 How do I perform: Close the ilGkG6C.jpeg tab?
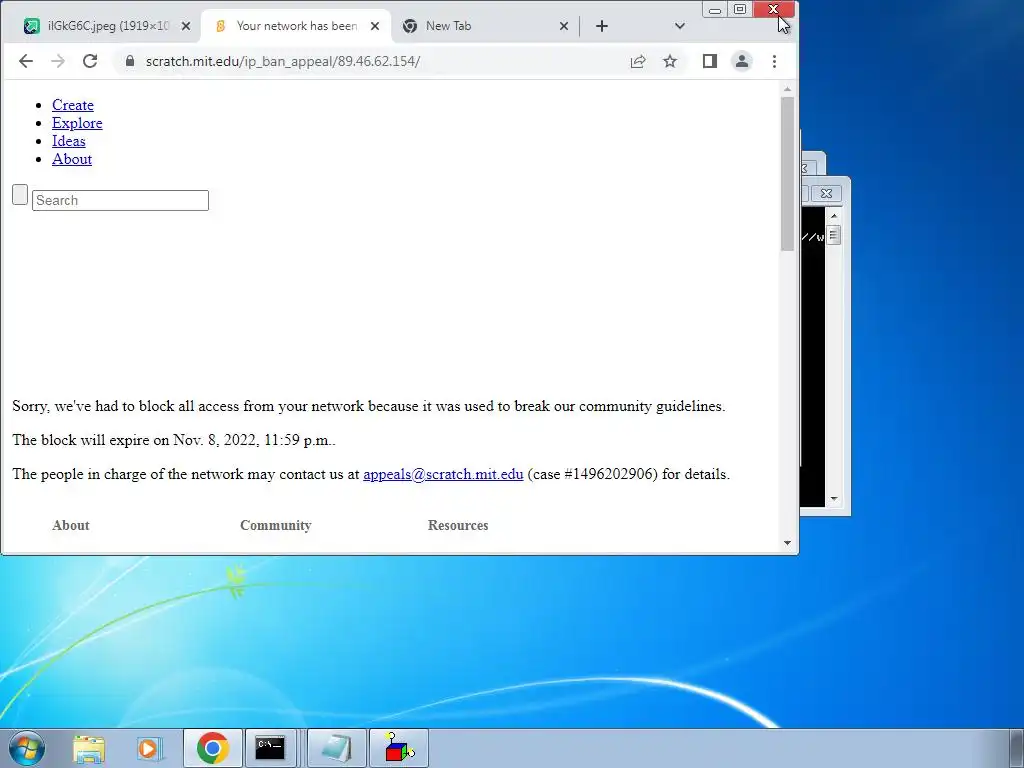click(186, 26)
